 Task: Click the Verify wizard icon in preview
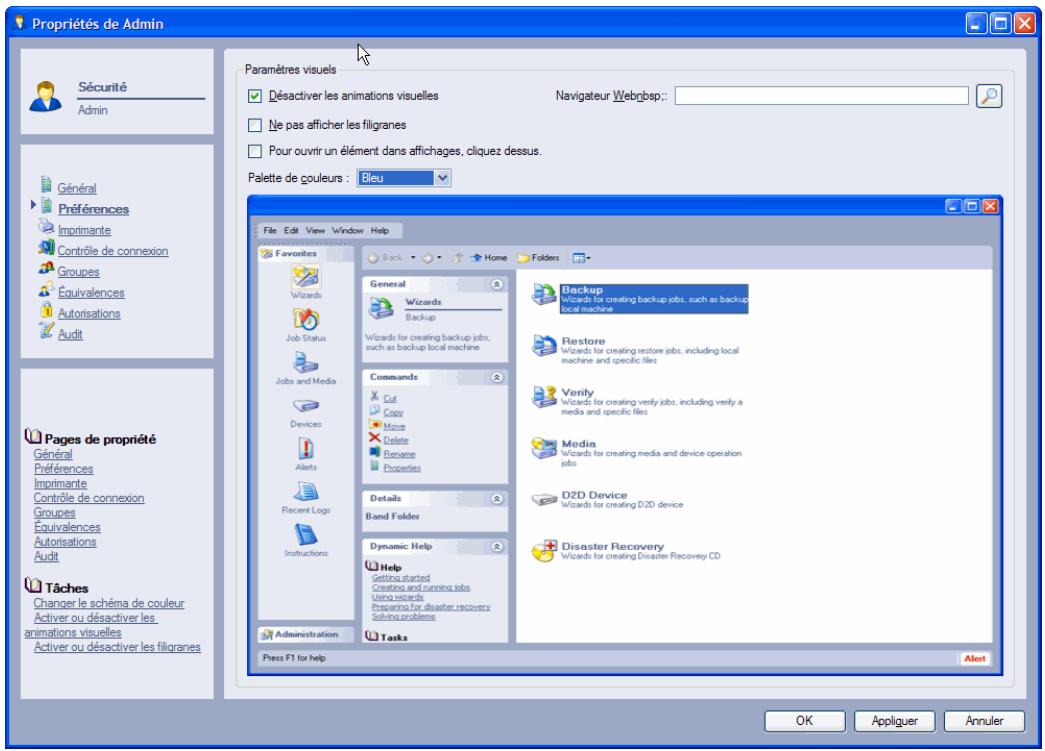tap(544, 396)
